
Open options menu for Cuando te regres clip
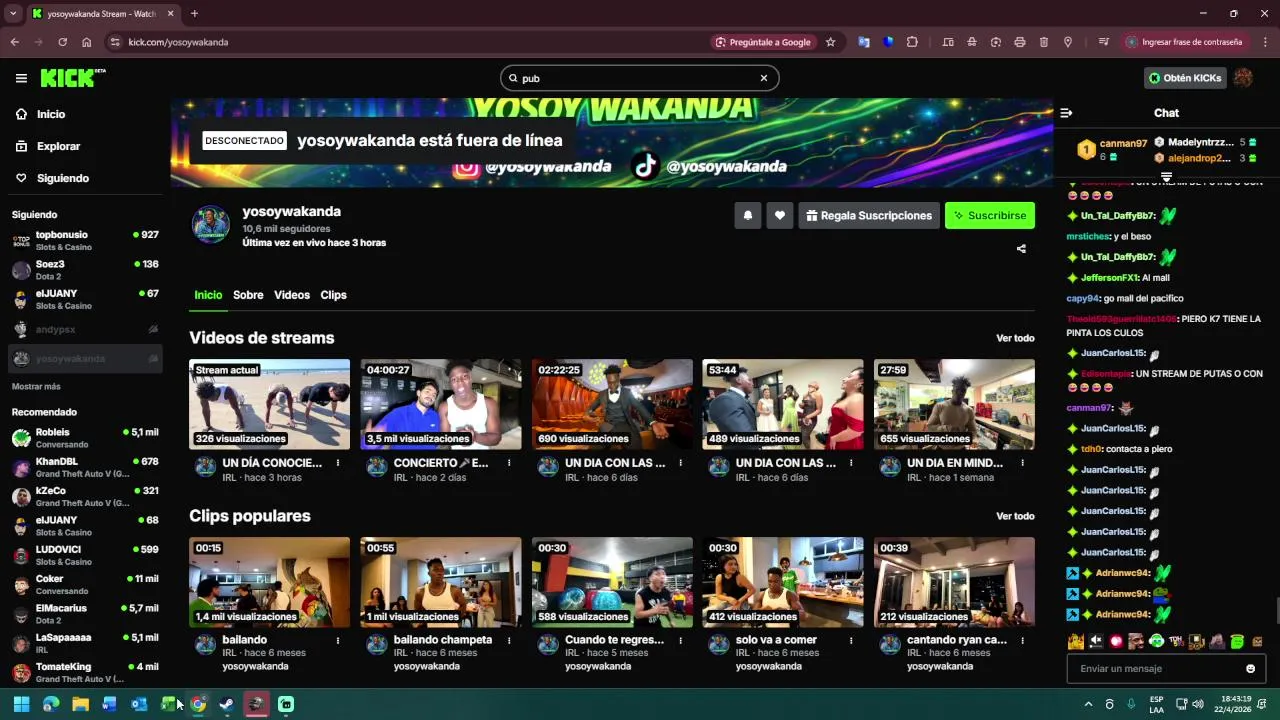680,640
